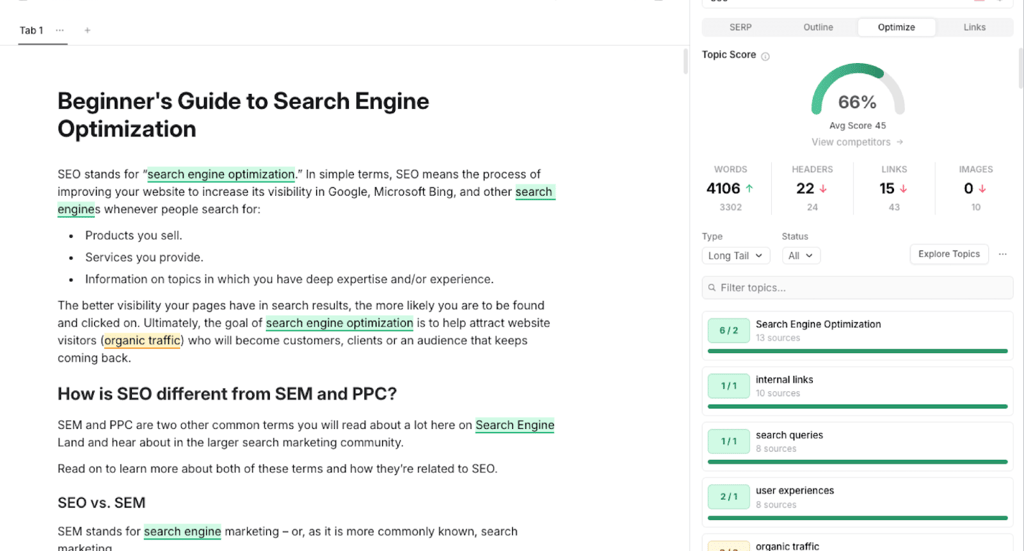
Task: Open the more options ellipsis beside Explore Topics
Action: 1002,254
